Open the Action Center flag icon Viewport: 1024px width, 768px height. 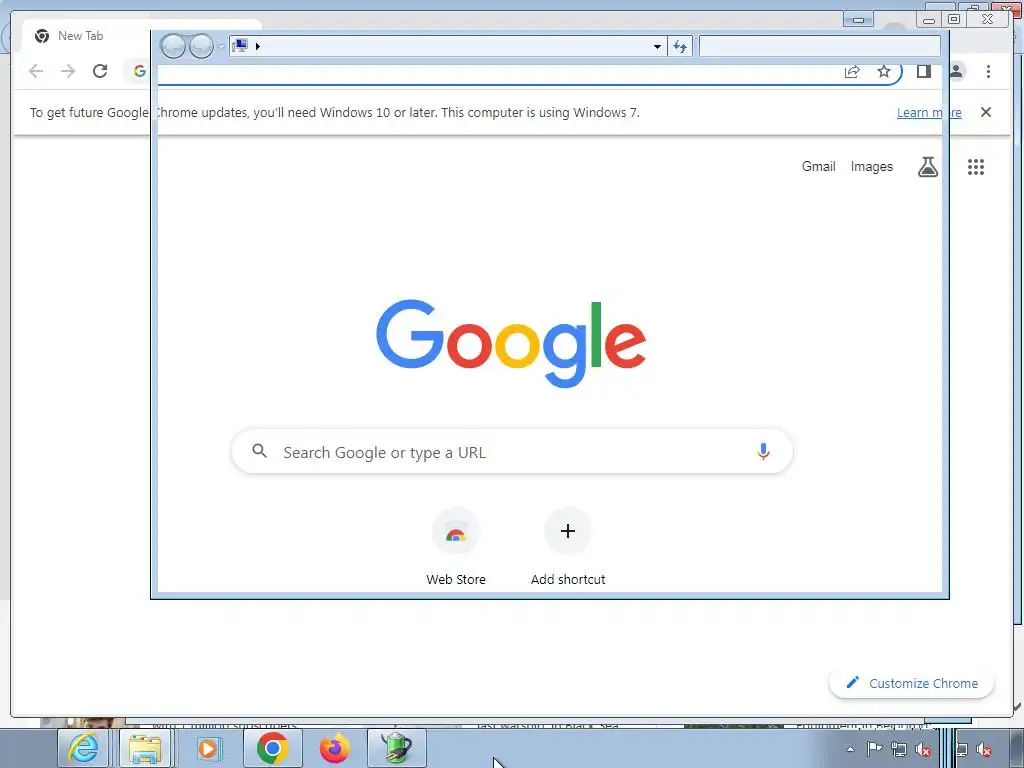[874, 749]
